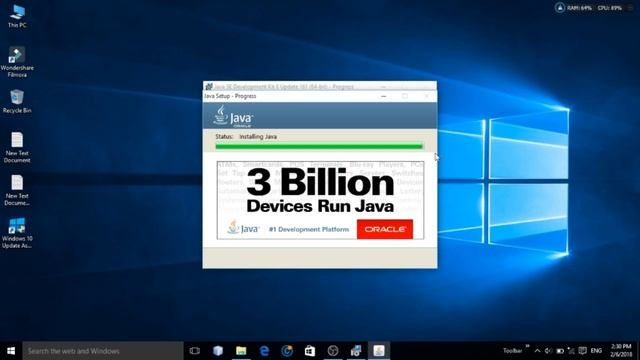The width and height of the screenshot is (640, 360).
Task: Open the clock showing 2:30 PM
Action: pyautogui.click(x=621, y=351)
